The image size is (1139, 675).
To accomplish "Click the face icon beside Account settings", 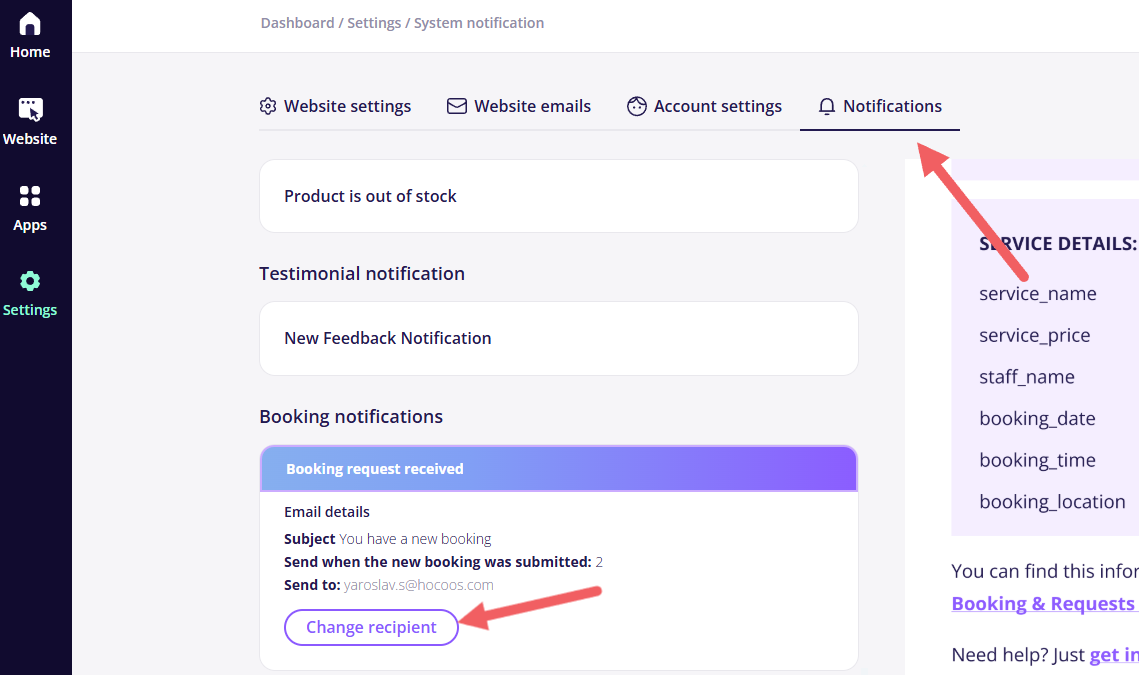I will (636, 106).
